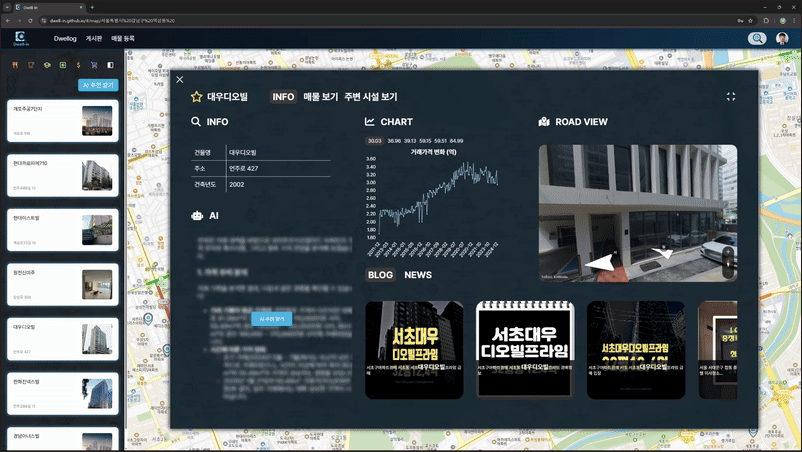
Task: Click the AI robot icon
Action: 197,216
